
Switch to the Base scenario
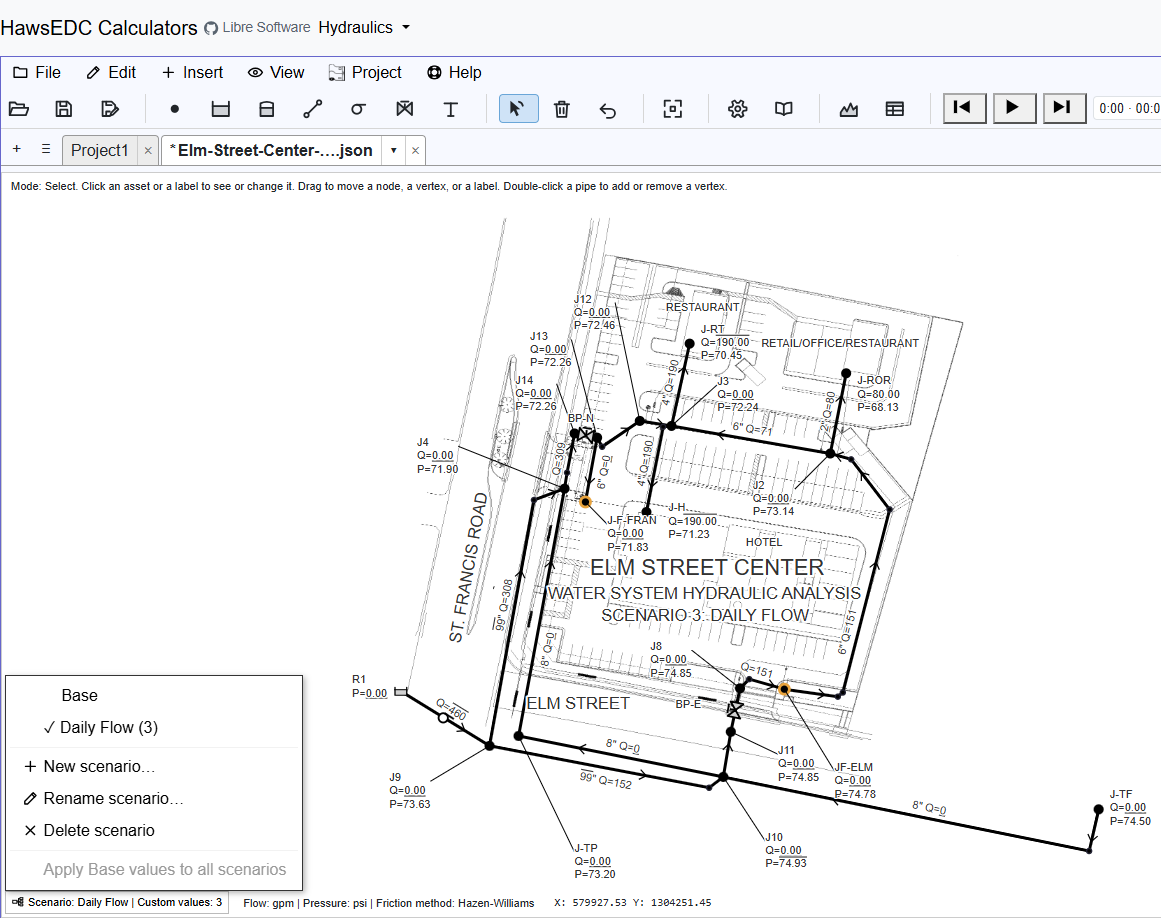pyautogui.click(x=154, y=695)
